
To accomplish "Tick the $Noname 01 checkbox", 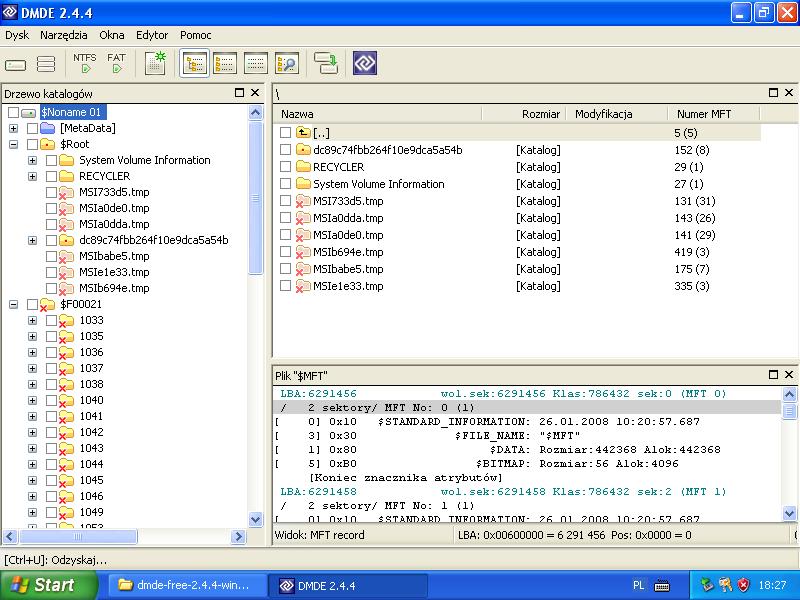I will 14,112.
